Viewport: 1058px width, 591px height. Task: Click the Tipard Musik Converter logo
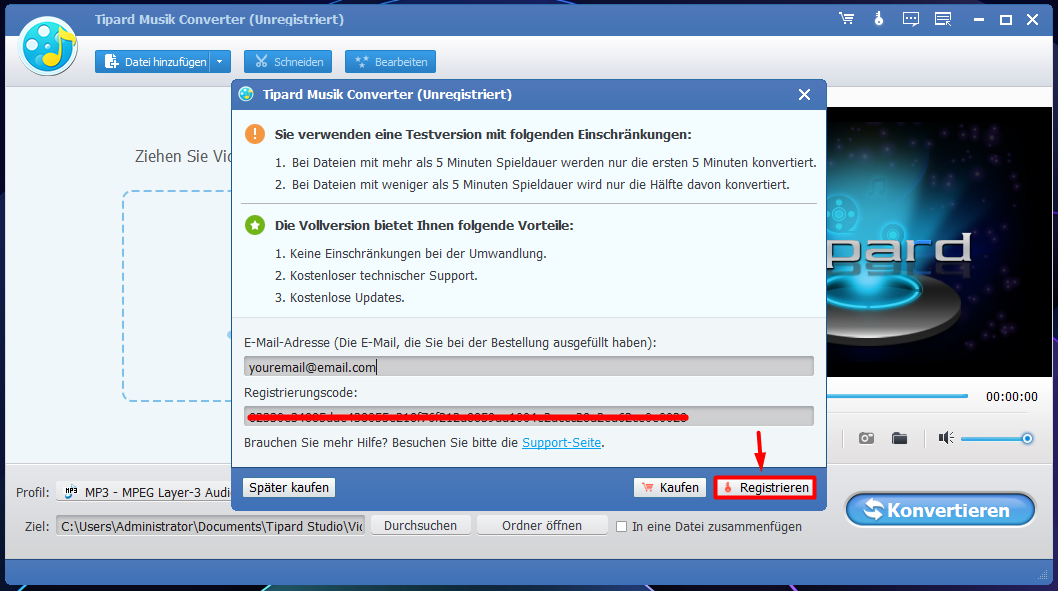pyautogui.click(x=49, y=47)
